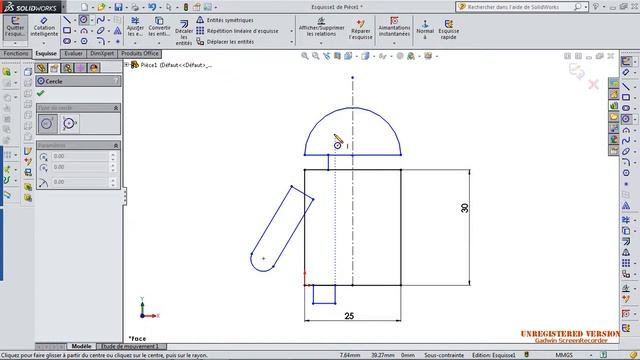This screenshot has width=640, height=360.
Task: Open Déplacer les entités dropdown arrow
Action: [291, 42]
